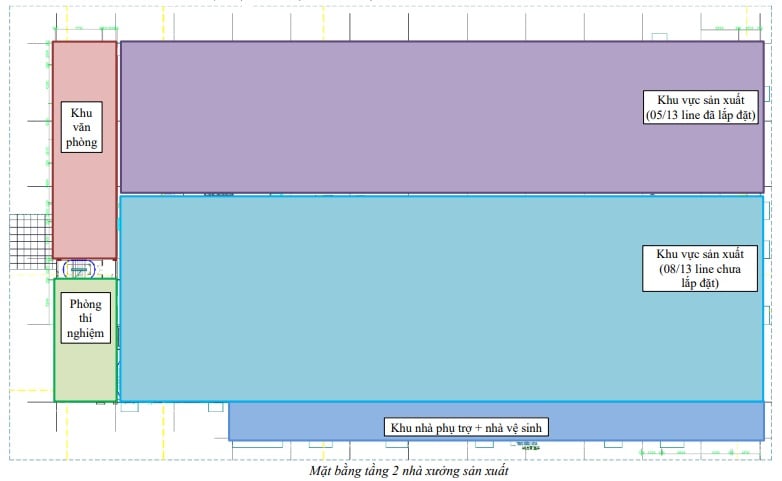782x481 pixels.
Task: Click the blue circular stairwell symbol
Action: pyautogui.click(x=78, y=268)
